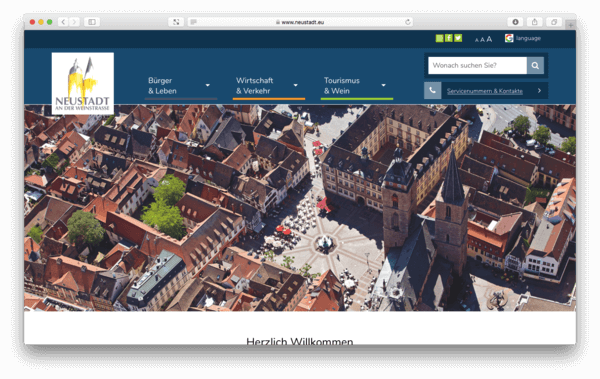
Task: Select the medium font size A
Action: (482, 39)
